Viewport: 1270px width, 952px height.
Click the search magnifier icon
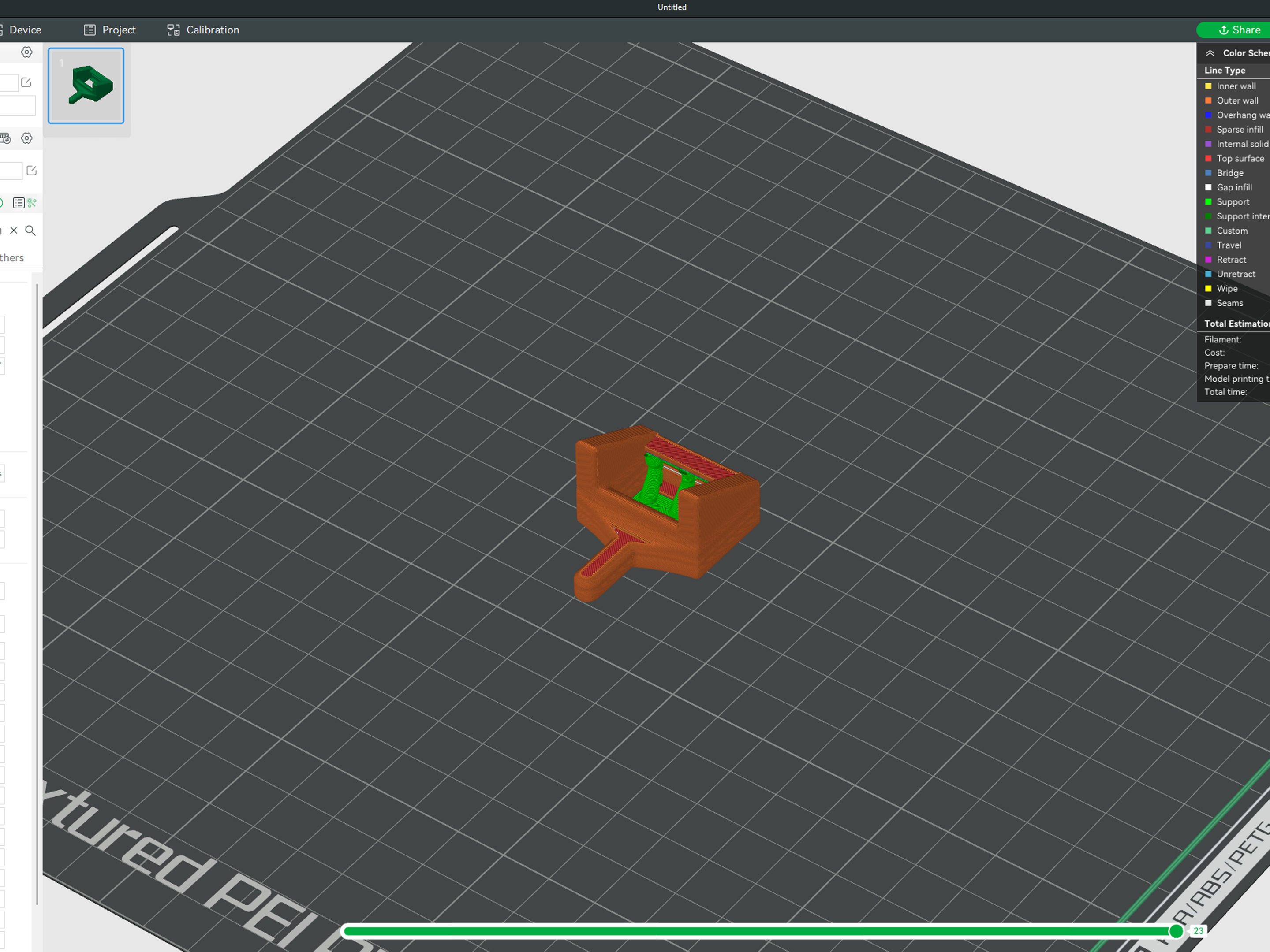pyautogui.click(x=30, y=231)
